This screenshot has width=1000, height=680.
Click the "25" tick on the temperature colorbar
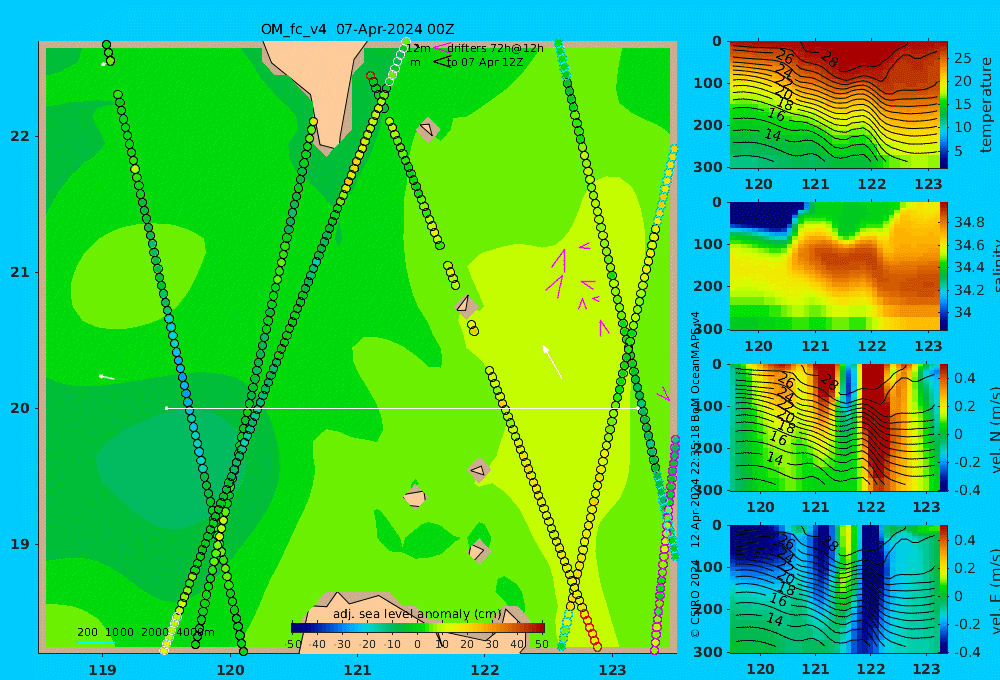click(x=962, y=59)
